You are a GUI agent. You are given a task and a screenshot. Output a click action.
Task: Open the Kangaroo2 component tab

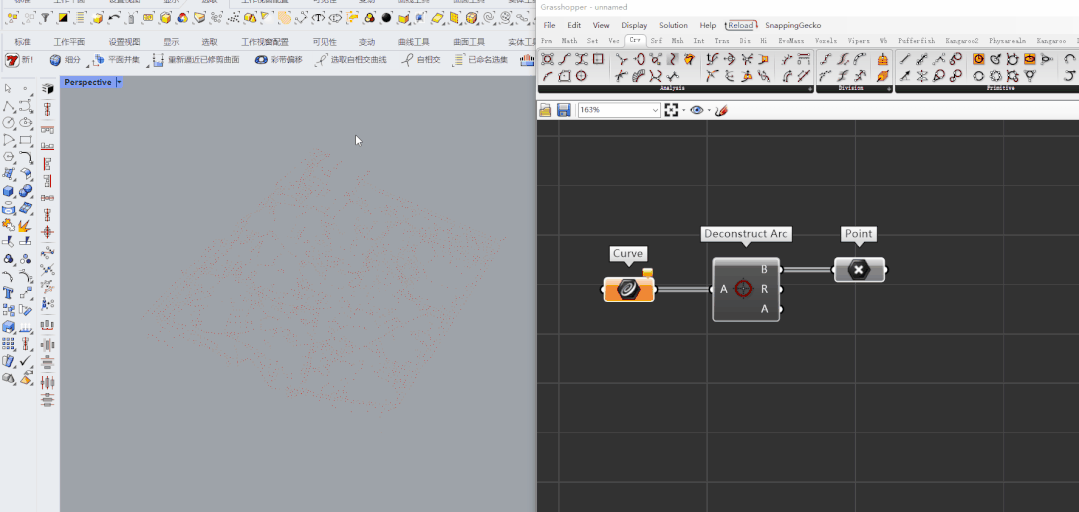pos(961,41)
